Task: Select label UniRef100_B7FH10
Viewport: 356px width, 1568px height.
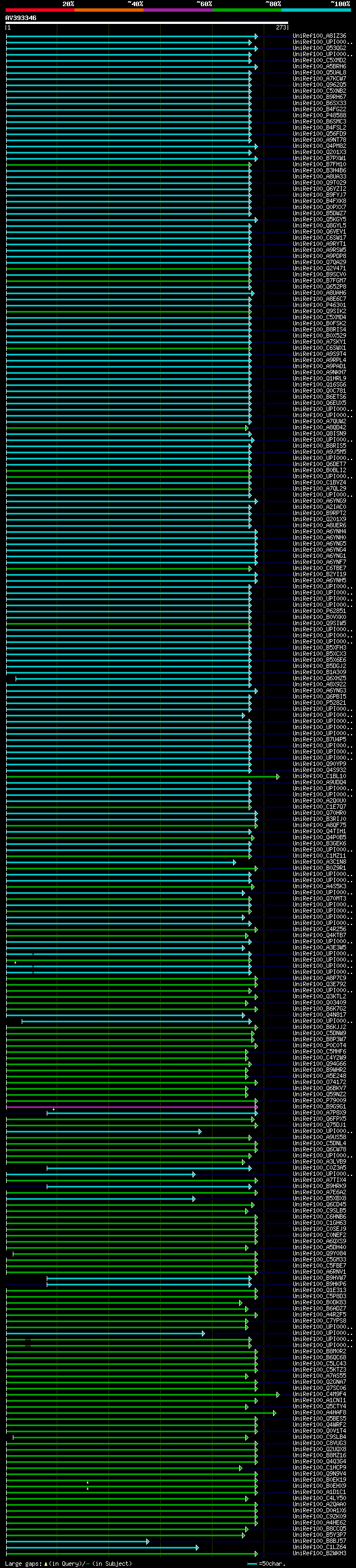Action: tap(319, 164)
